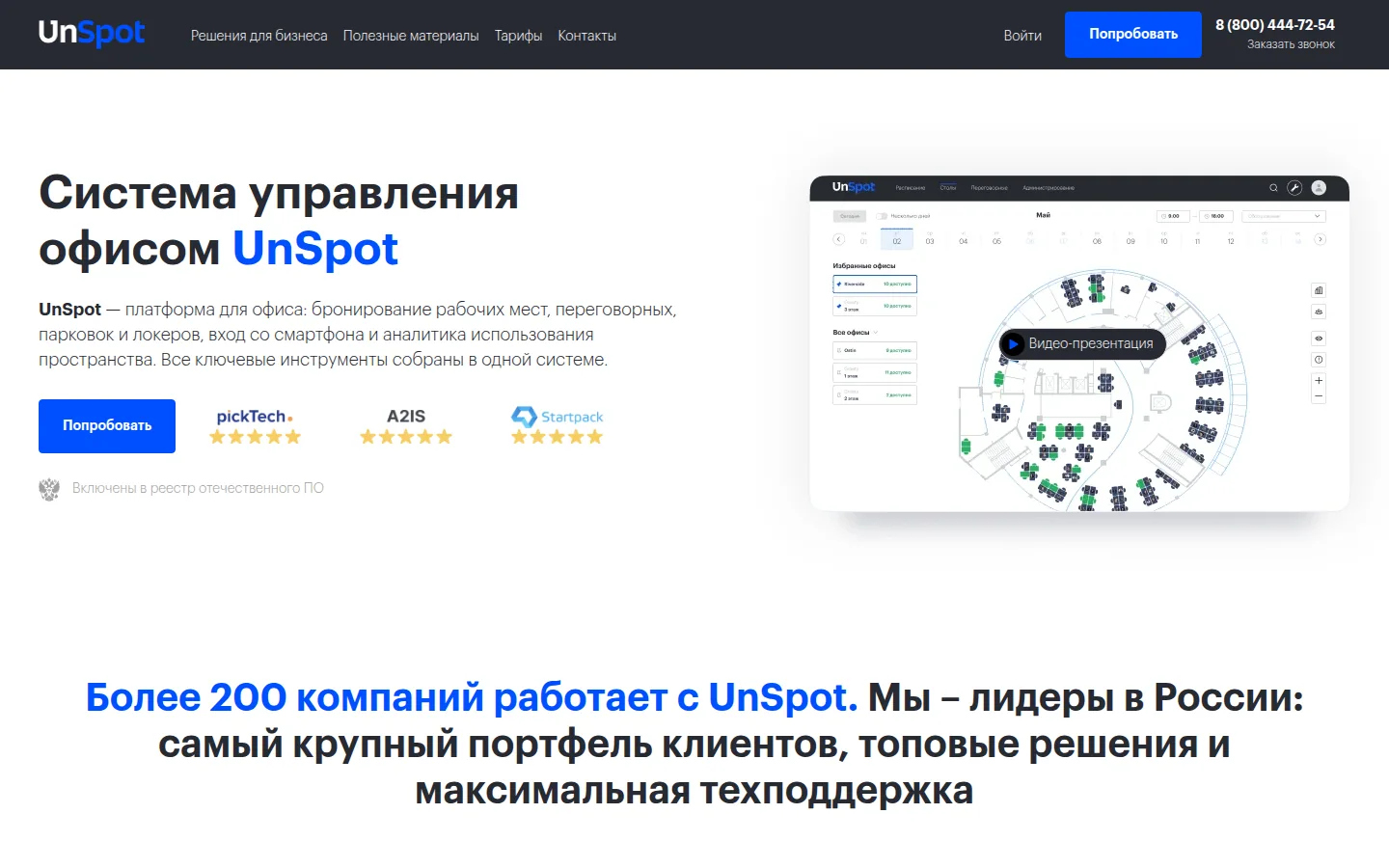This screenshot has height=868, width=1389.
Task: Select date 12 in the May calendar strip
Action: [x=1231, y=239]
